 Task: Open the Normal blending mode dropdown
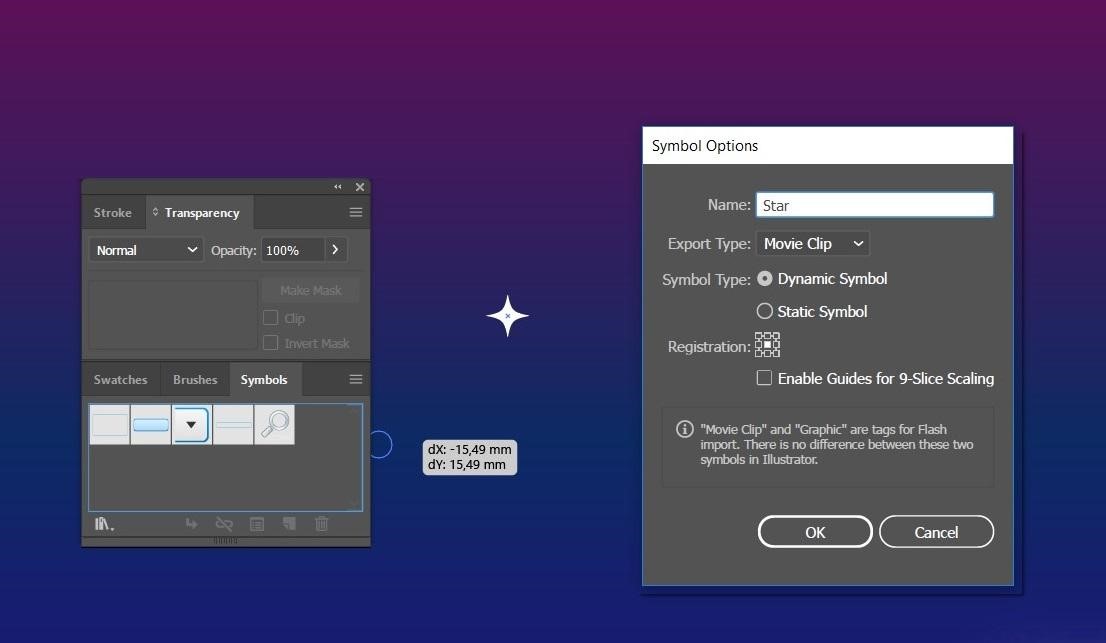146,250
